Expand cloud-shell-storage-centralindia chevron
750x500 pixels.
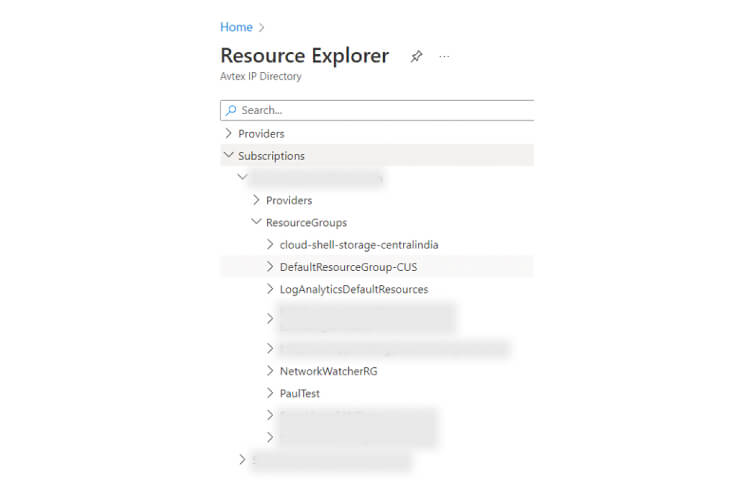point(270,244)
